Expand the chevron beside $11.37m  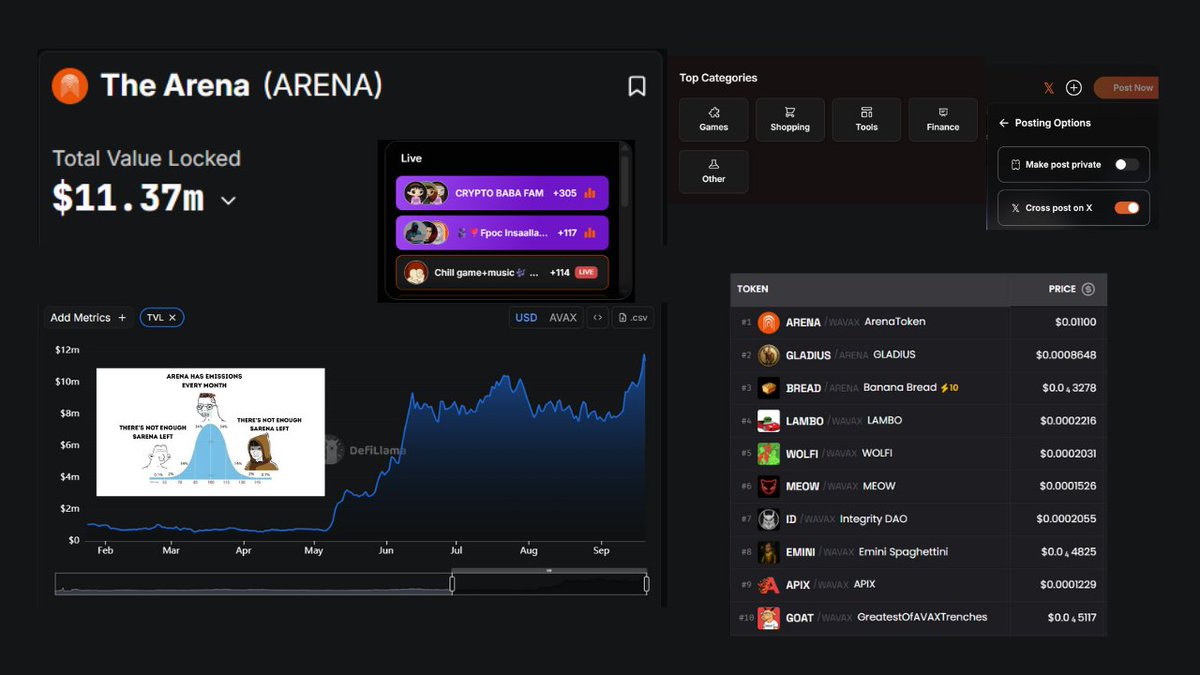tap(228, 201)
